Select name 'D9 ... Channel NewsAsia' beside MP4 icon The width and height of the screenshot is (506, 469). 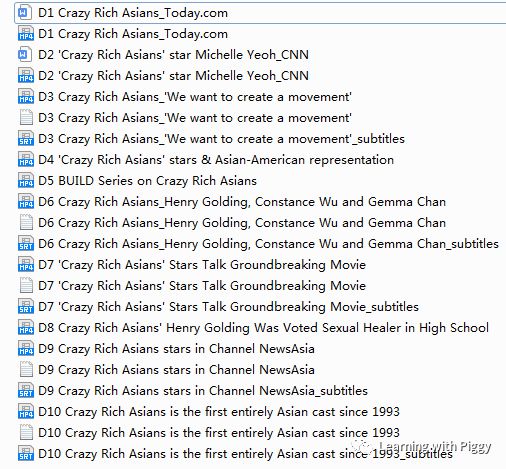coord(176,349)
